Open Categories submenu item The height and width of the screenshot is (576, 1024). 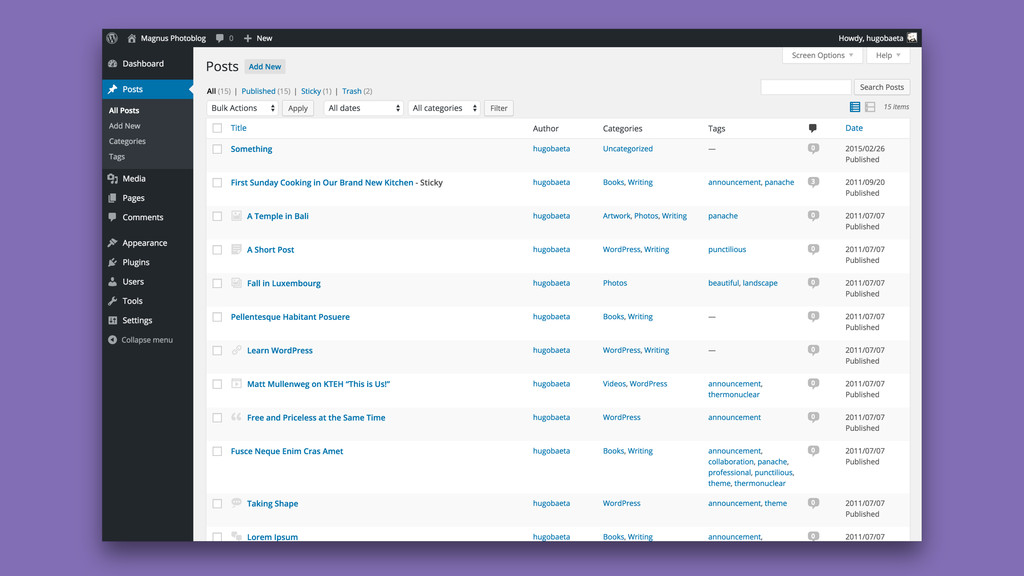coord(127,141)
